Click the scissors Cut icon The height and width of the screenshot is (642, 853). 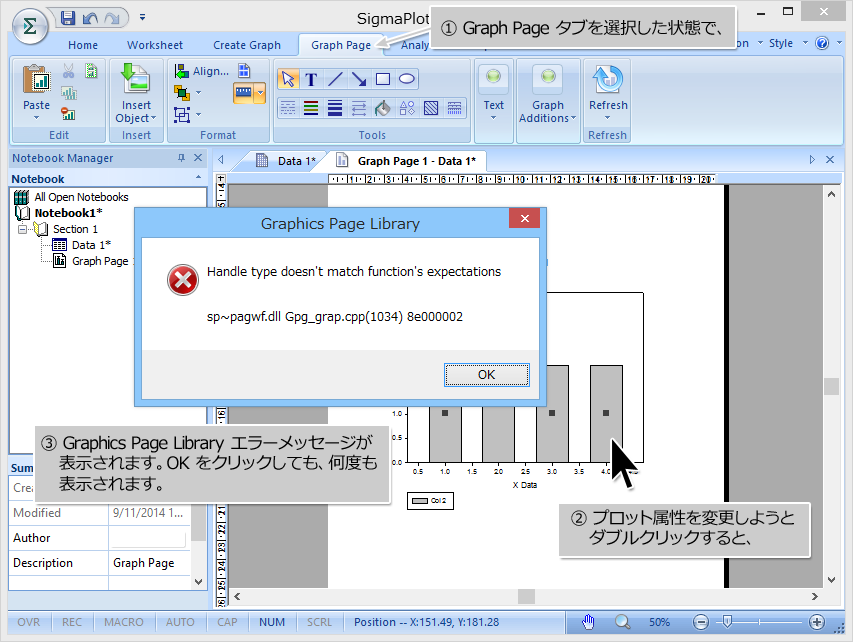tap(68, 71)
